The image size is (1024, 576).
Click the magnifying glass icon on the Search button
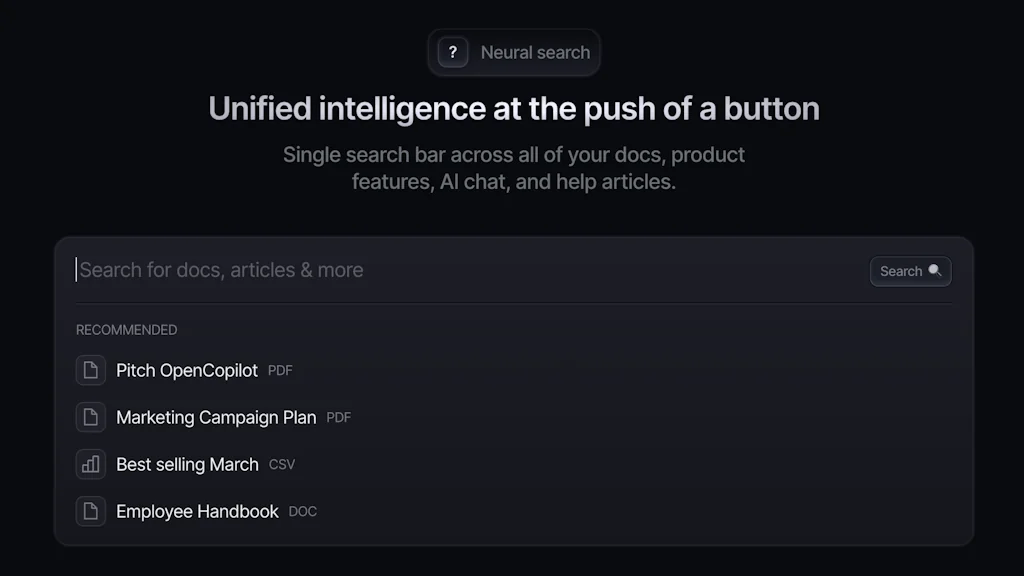click(934, 271)
